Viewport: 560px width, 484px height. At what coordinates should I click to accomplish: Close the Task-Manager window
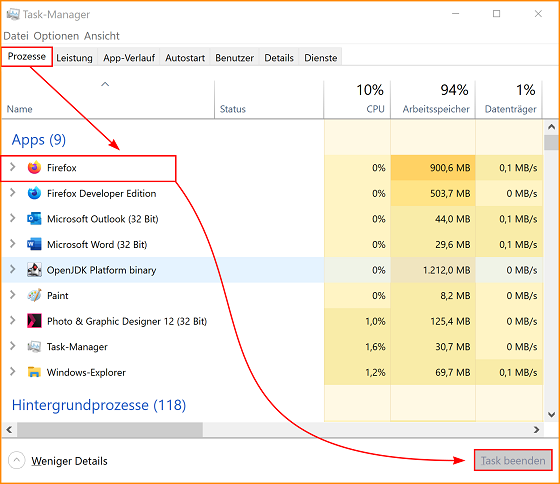click(538, 14)
